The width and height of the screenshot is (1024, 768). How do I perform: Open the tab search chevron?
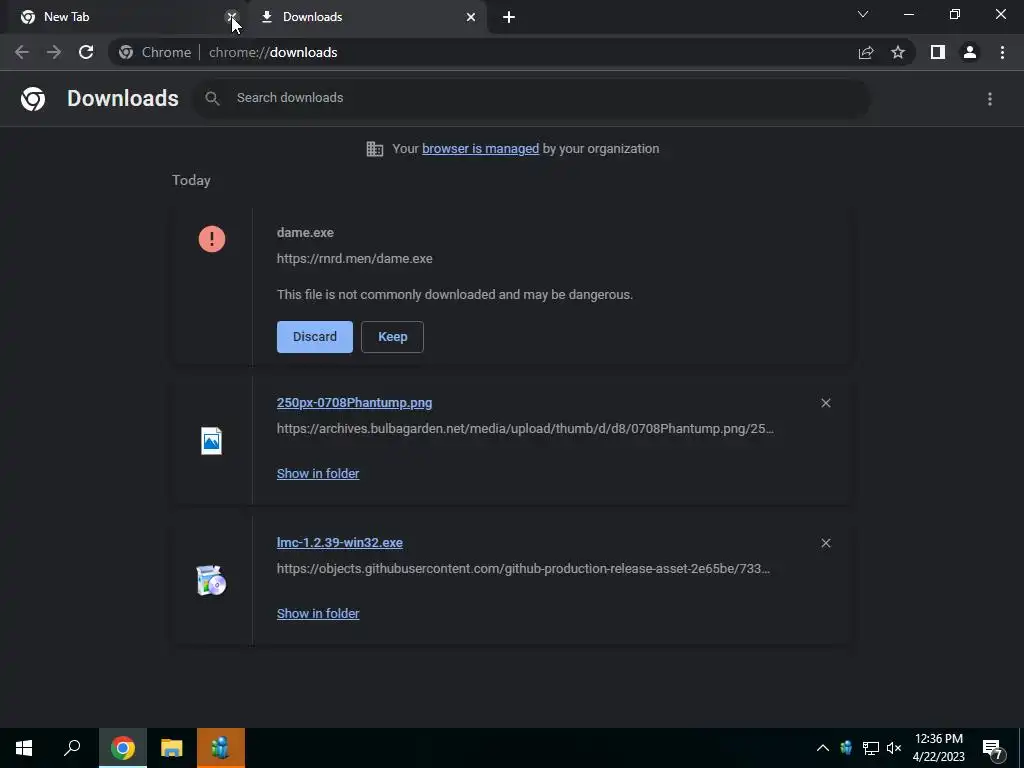[863, 14]
